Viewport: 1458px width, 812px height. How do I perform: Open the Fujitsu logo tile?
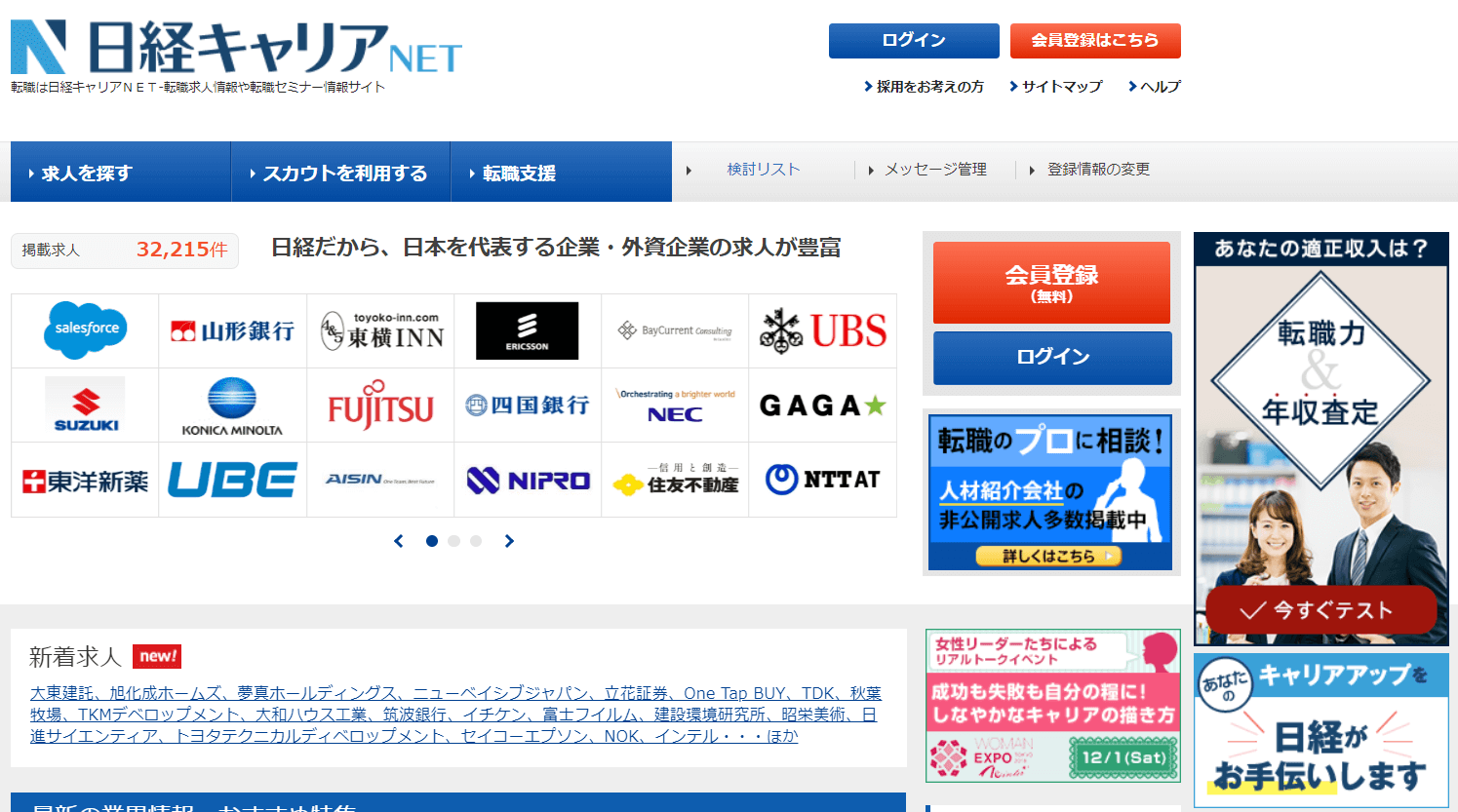[x=380, y=407]
